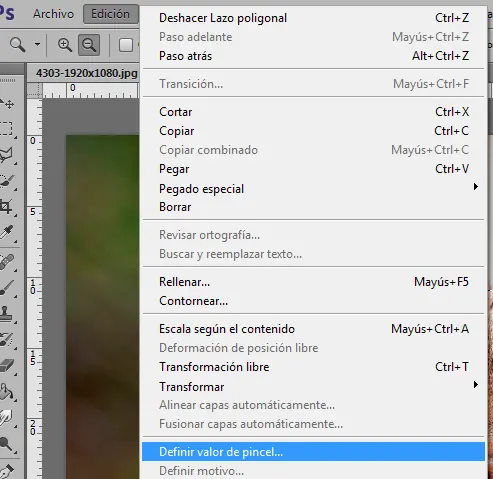Select the Brush tool
493x479 pixels.
click(x=7, y=288)
